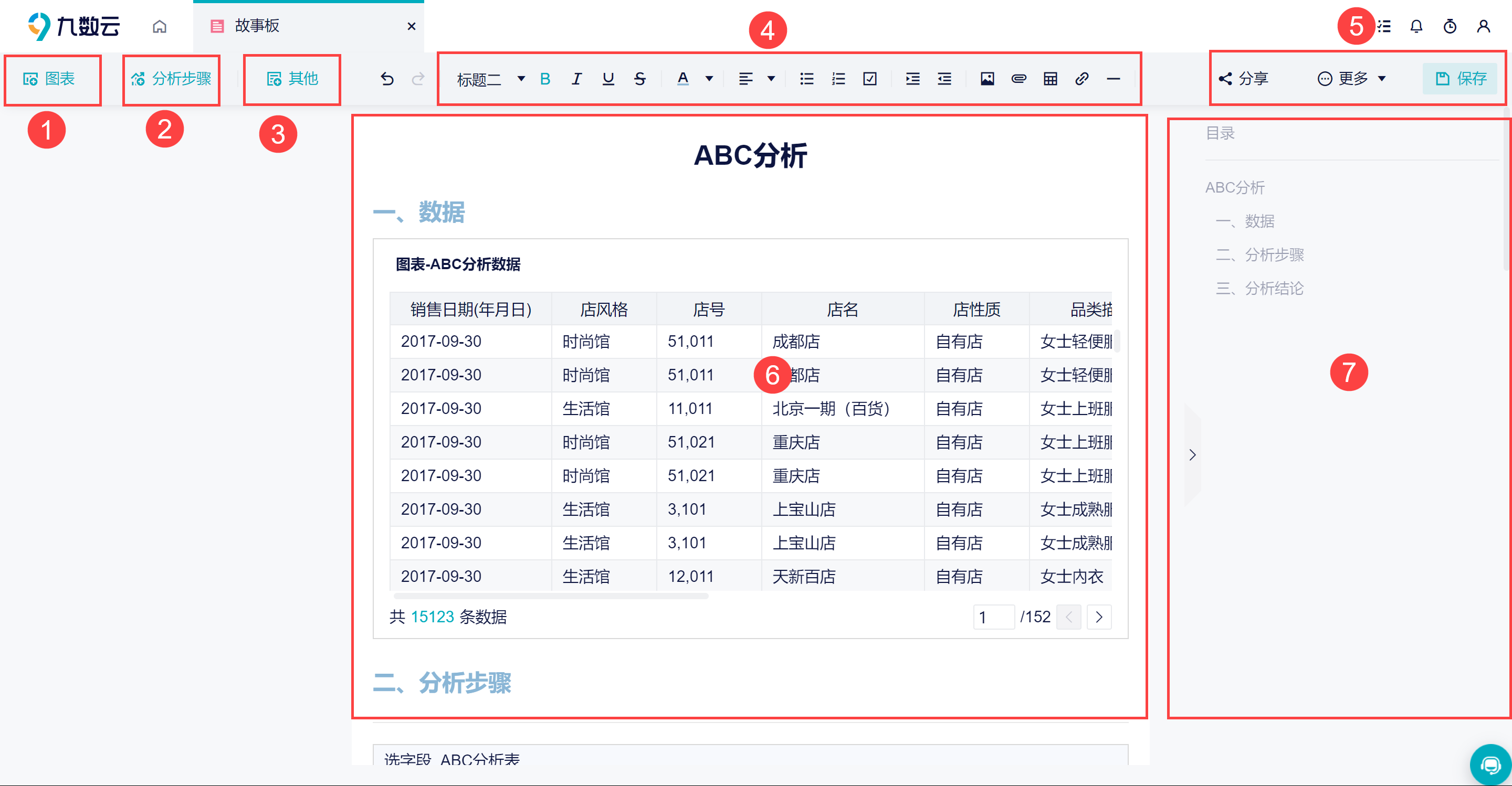Screen dimensions: 1512x786
Task: Open the 标题二 heading style dropdown
Action: pos(491,79)
